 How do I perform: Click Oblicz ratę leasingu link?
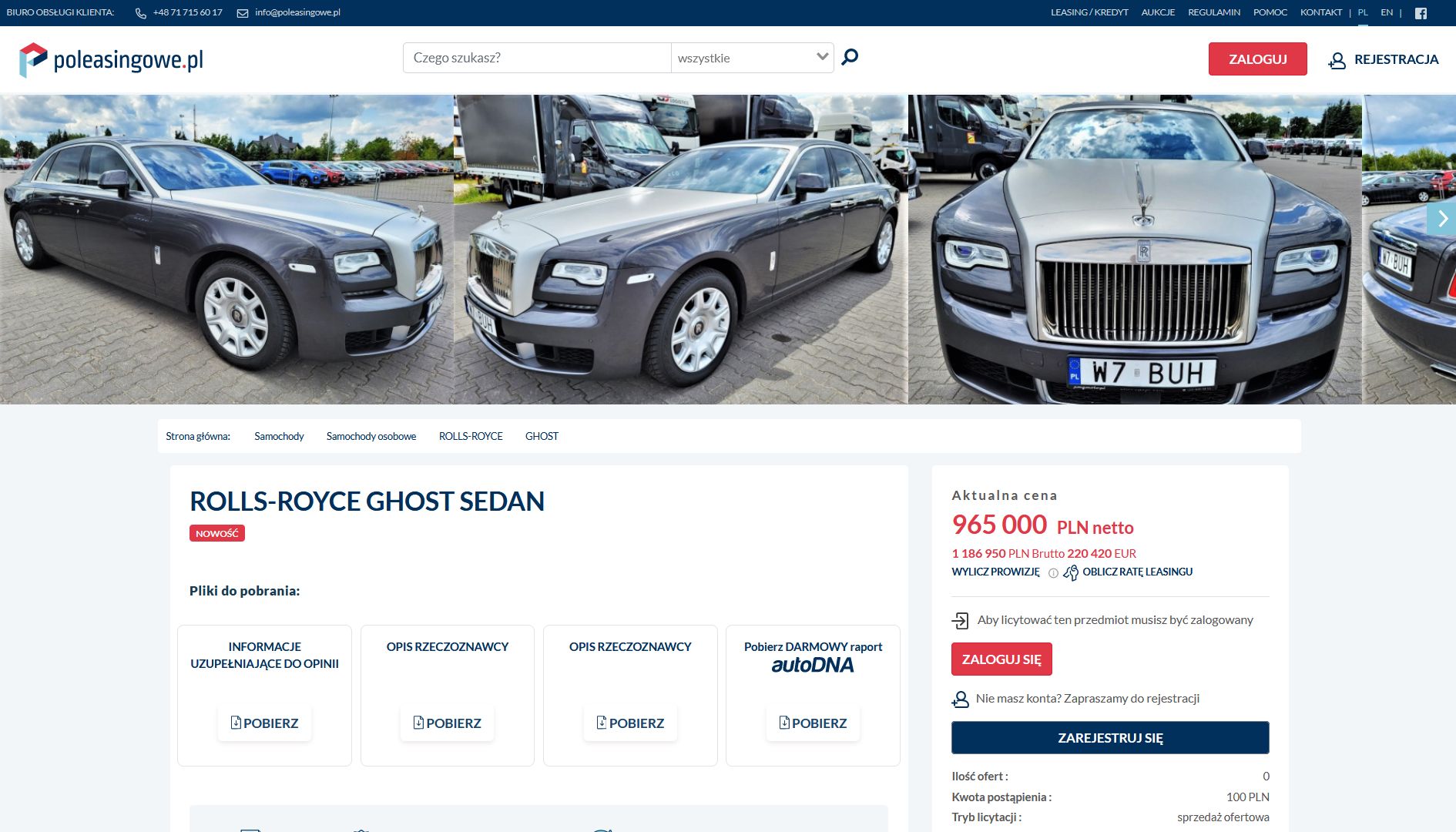[1137, 572]
